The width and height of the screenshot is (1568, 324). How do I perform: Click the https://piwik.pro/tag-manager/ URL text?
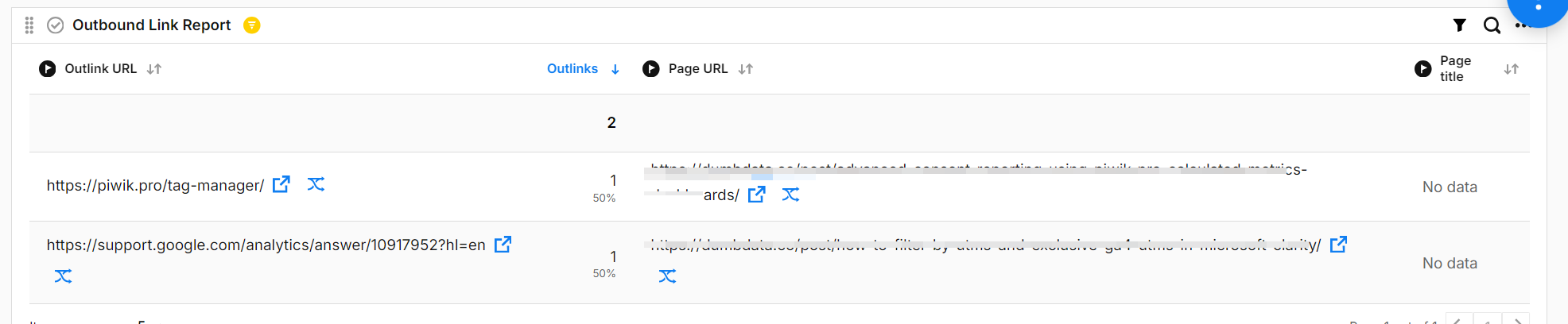coord(155,186)
